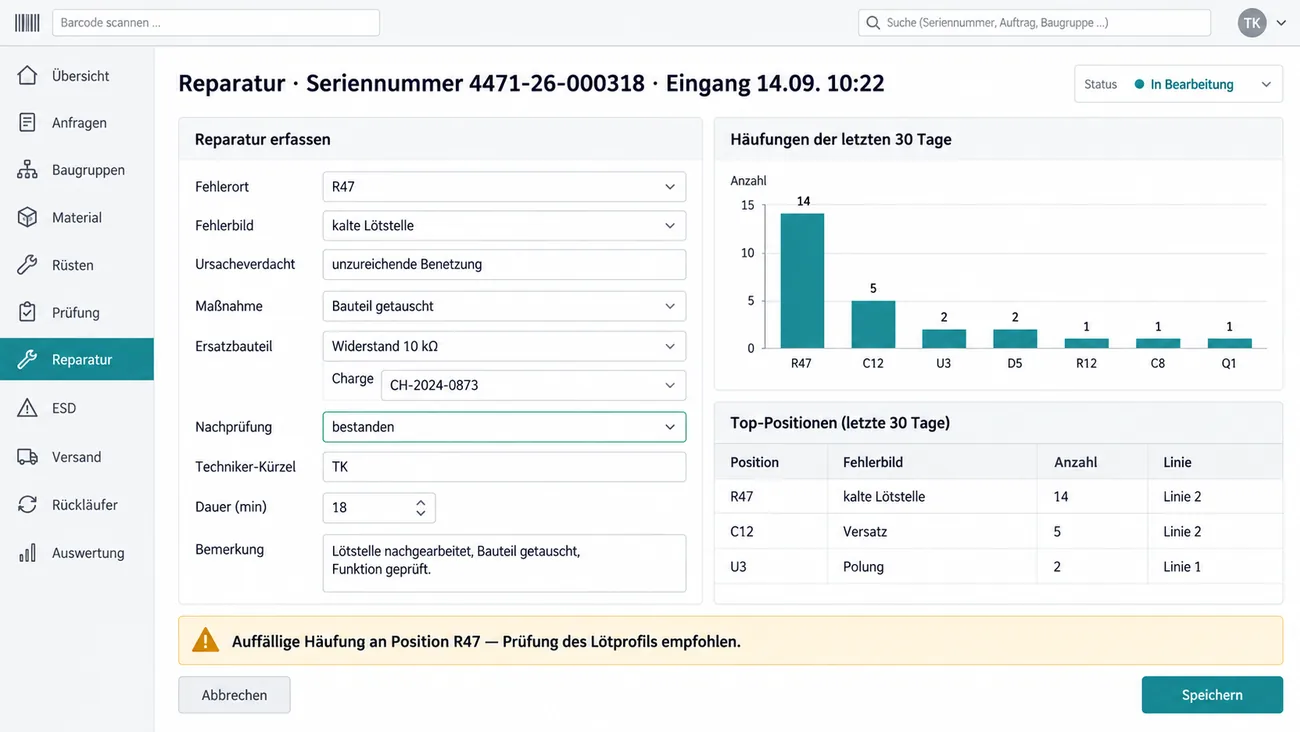
Task: Switch to Material page
Action: pos(77,217)
